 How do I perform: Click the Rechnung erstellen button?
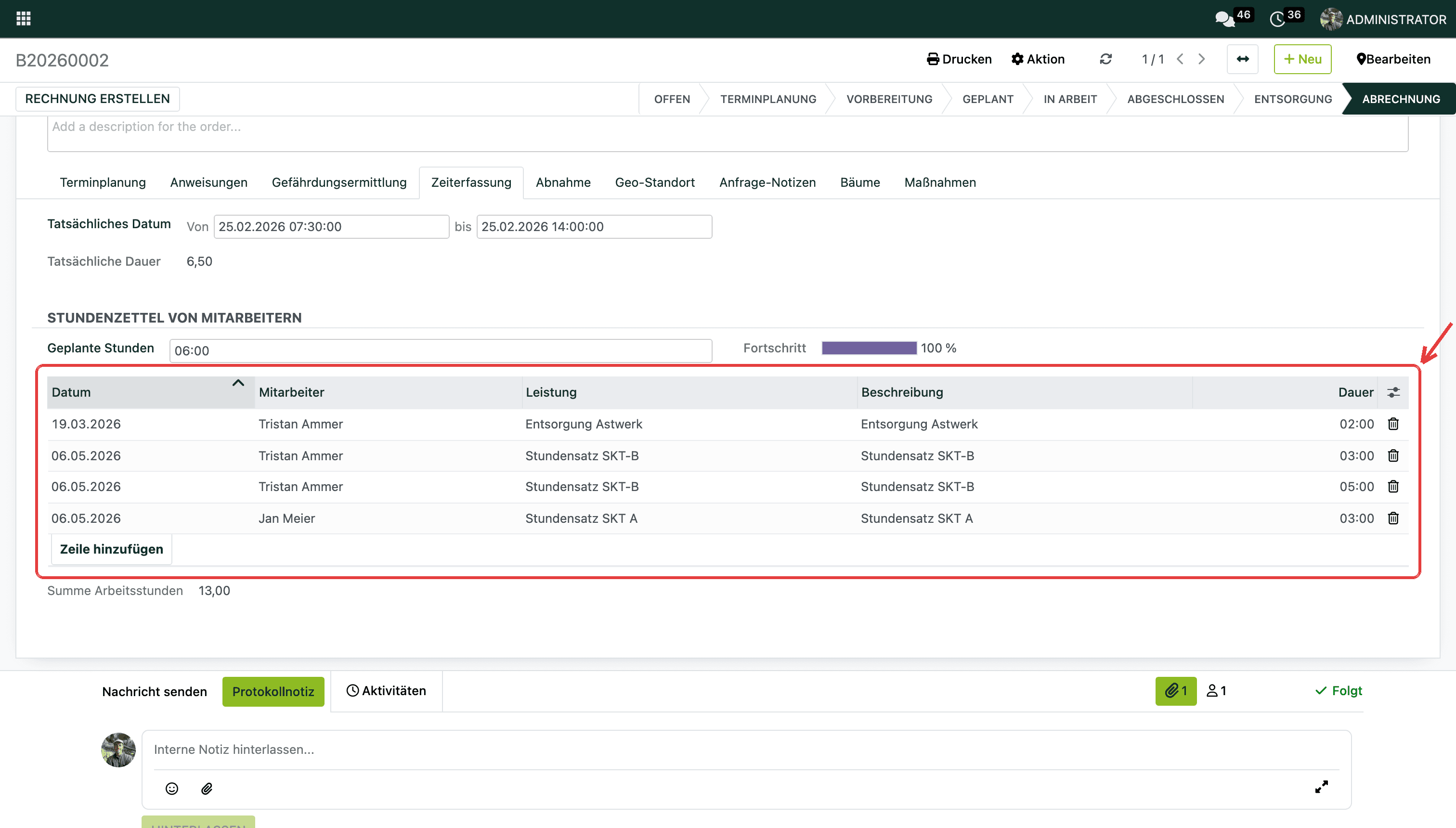(98, 99)
